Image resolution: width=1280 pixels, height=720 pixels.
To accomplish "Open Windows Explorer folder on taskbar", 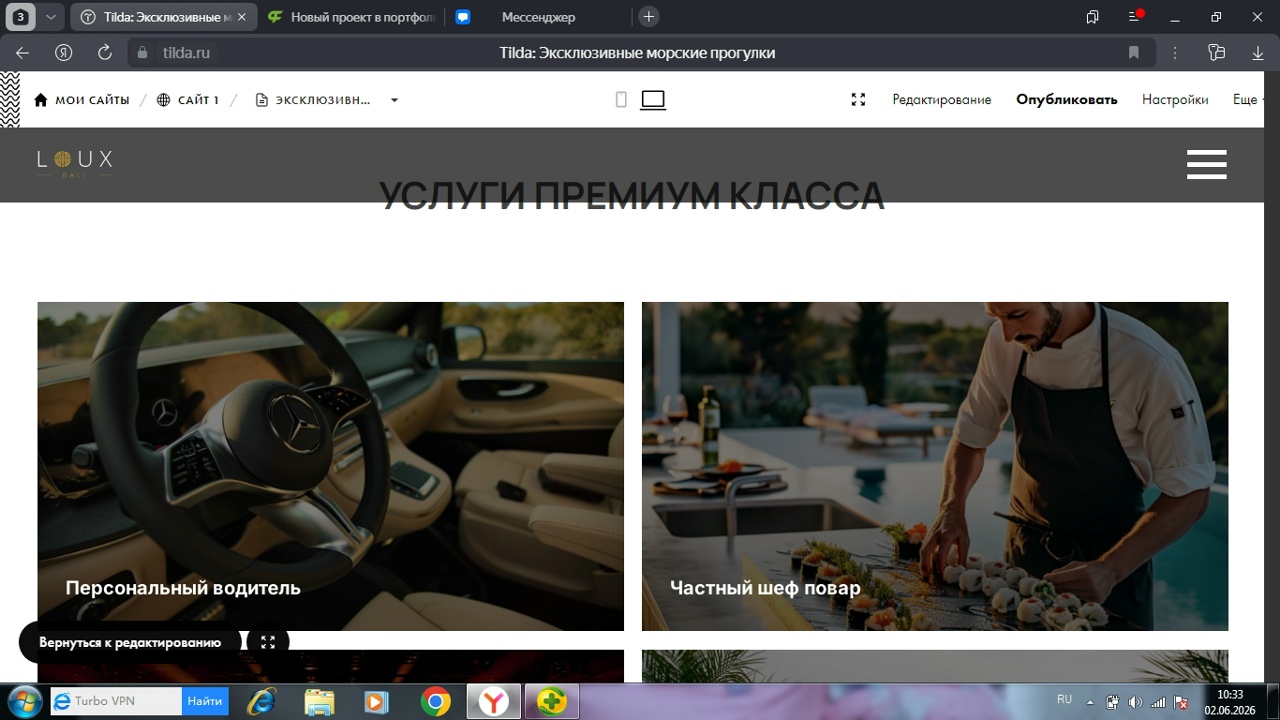I will click(319, 702).
